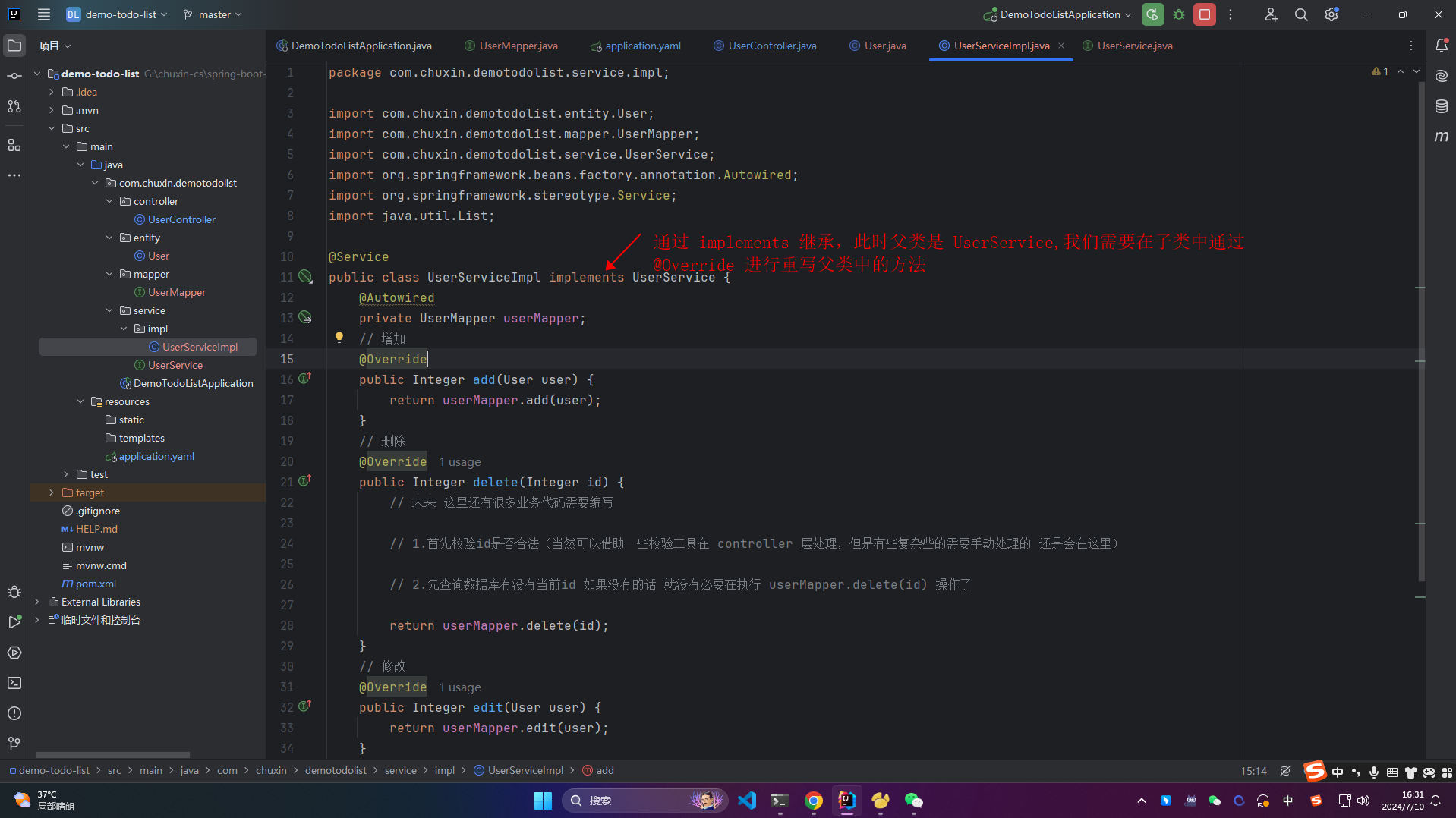The width and height of the screenshot is (1456, 818).
Task: Open editor tabs more options menu
Action: 1411,46
